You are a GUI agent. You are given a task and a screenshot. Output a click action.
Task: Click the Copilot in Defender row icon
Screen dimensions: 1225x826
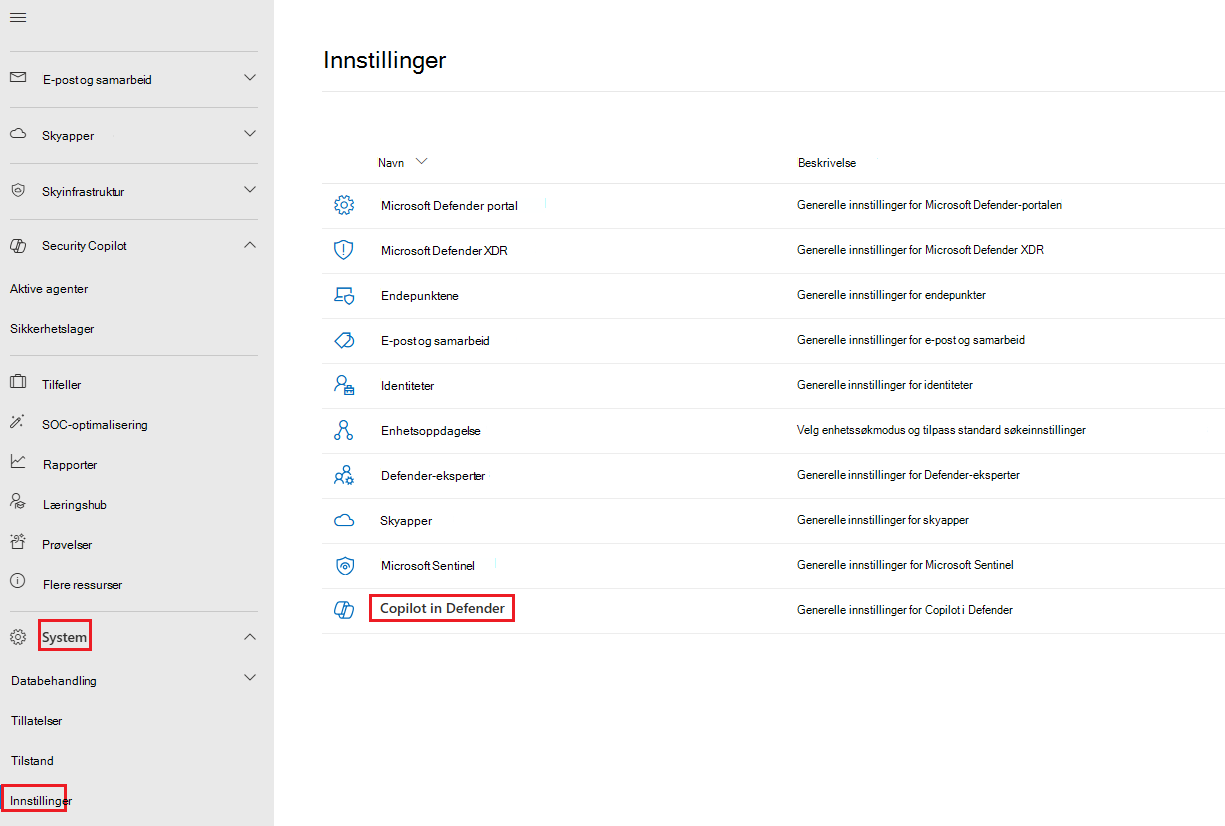[344, 610]
